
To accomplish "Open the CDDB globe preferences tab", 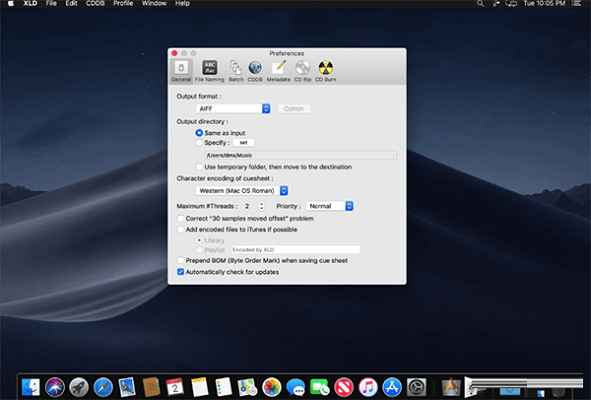I will tap(255, 71).
